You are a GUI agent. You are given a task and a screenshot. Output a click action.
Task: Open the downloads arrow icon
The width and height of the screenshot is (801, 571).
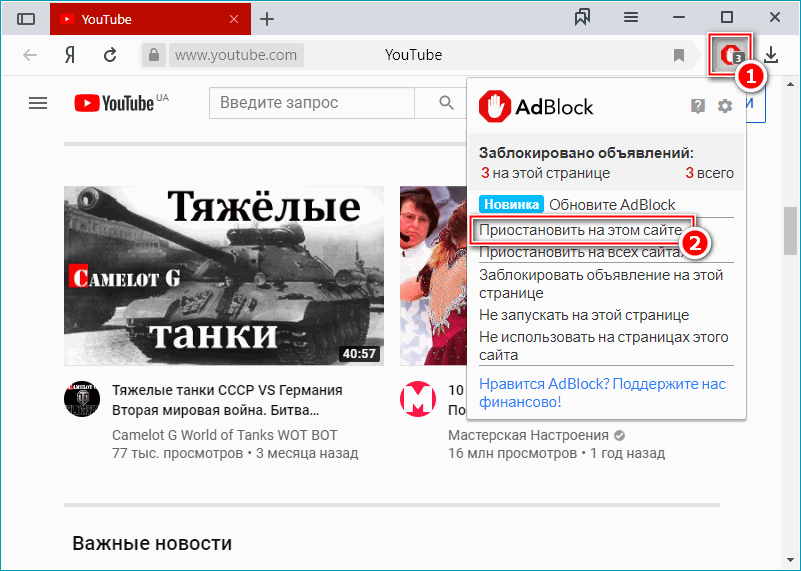pos(771,55)
